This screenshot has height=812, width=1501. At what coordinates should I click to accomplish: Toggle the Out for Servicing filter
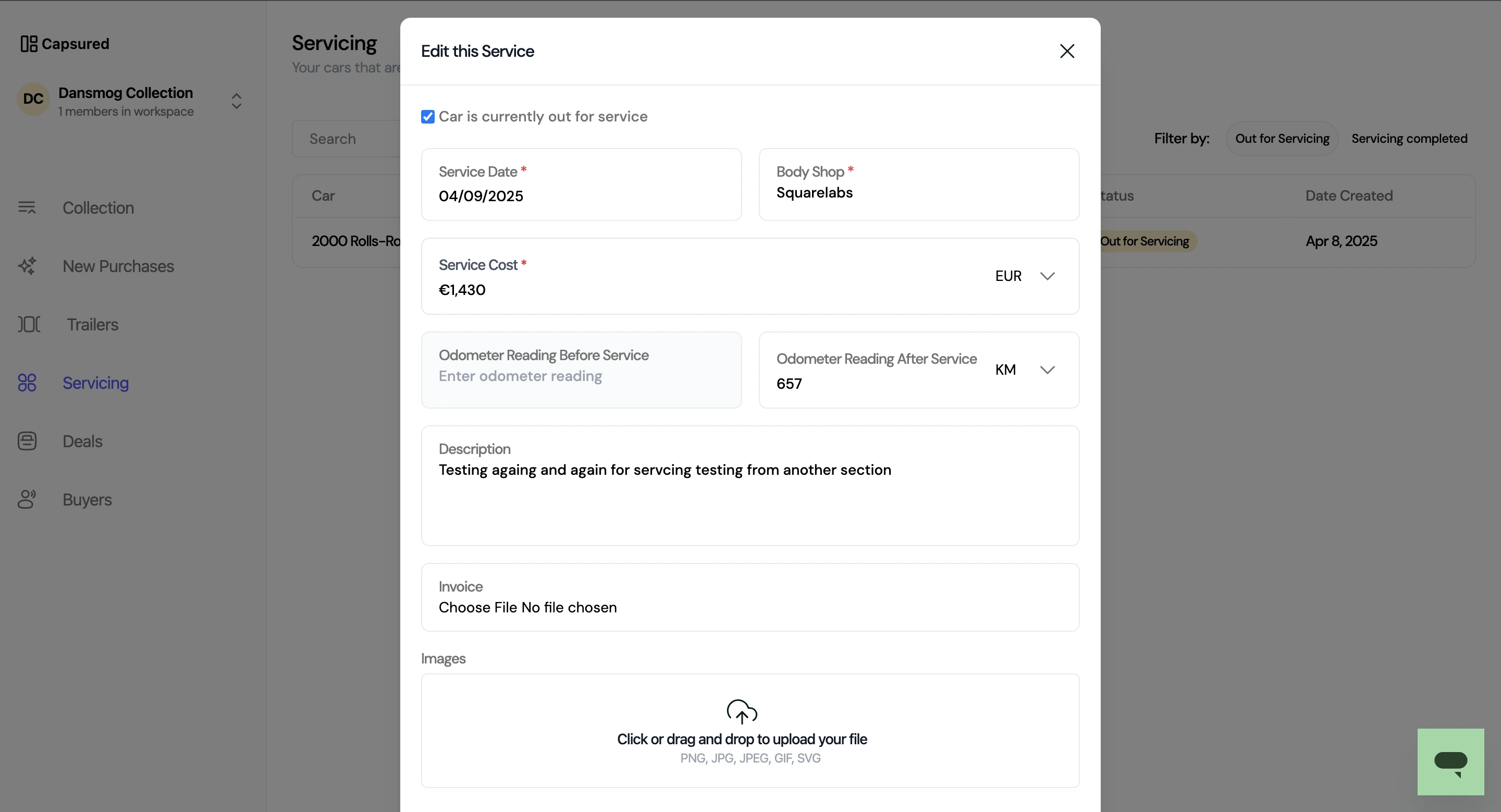point(1282,139)
